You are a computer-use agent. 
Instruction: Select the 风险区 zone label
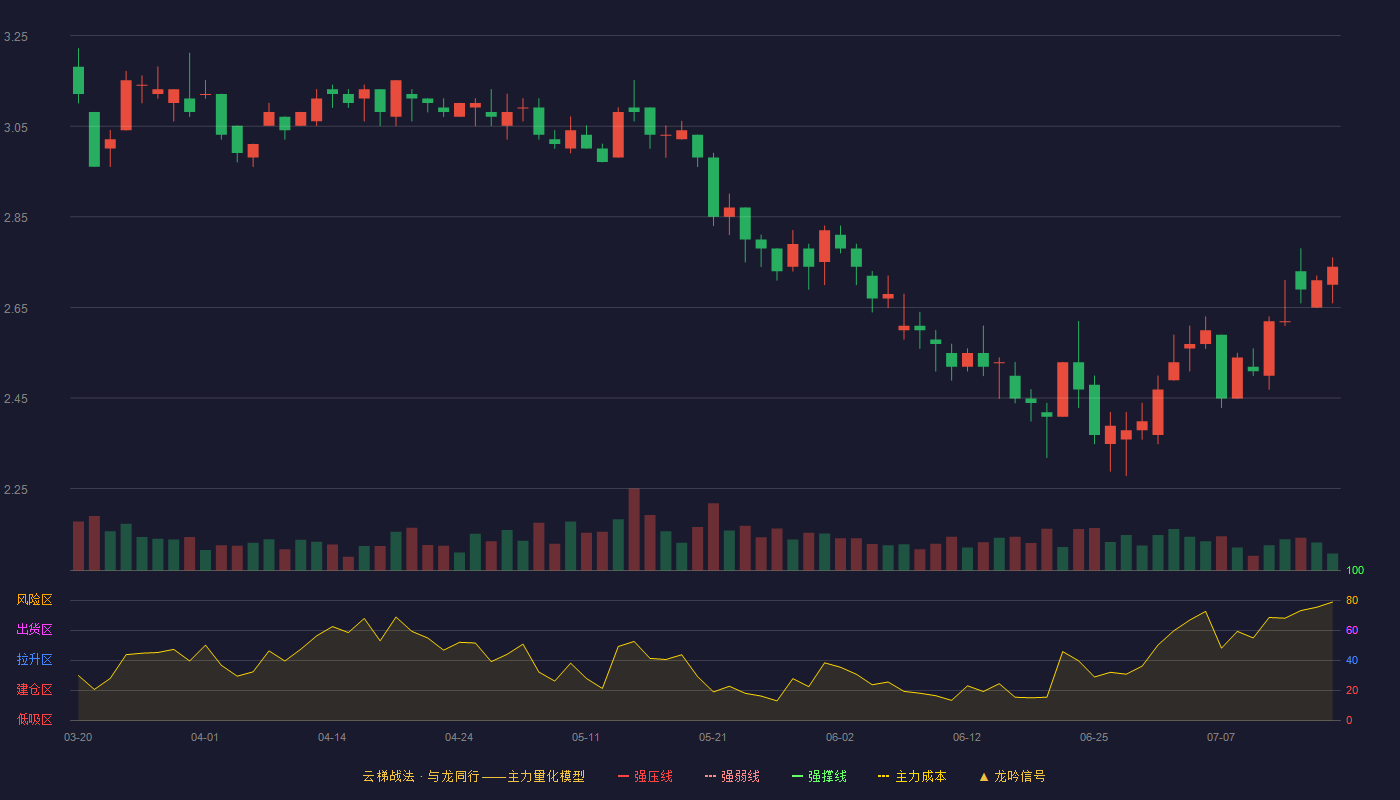[34, 600]
